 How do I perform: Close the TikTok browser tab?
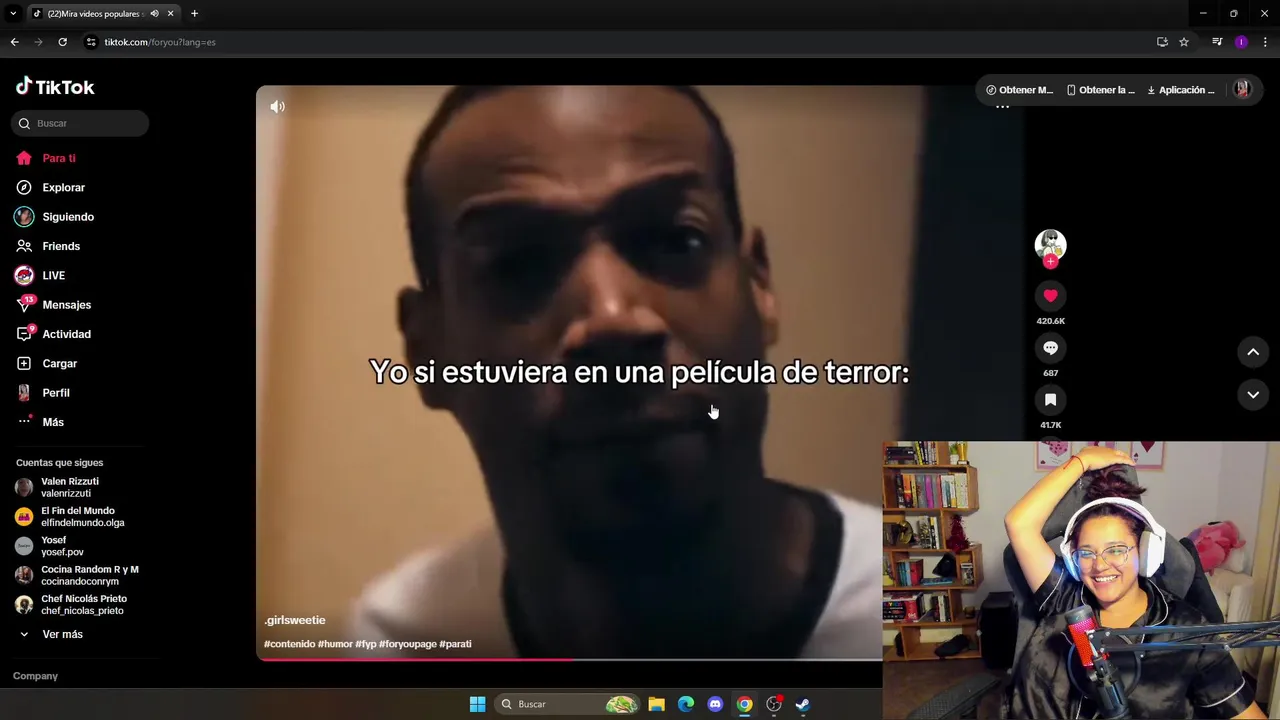coord(171,13)
